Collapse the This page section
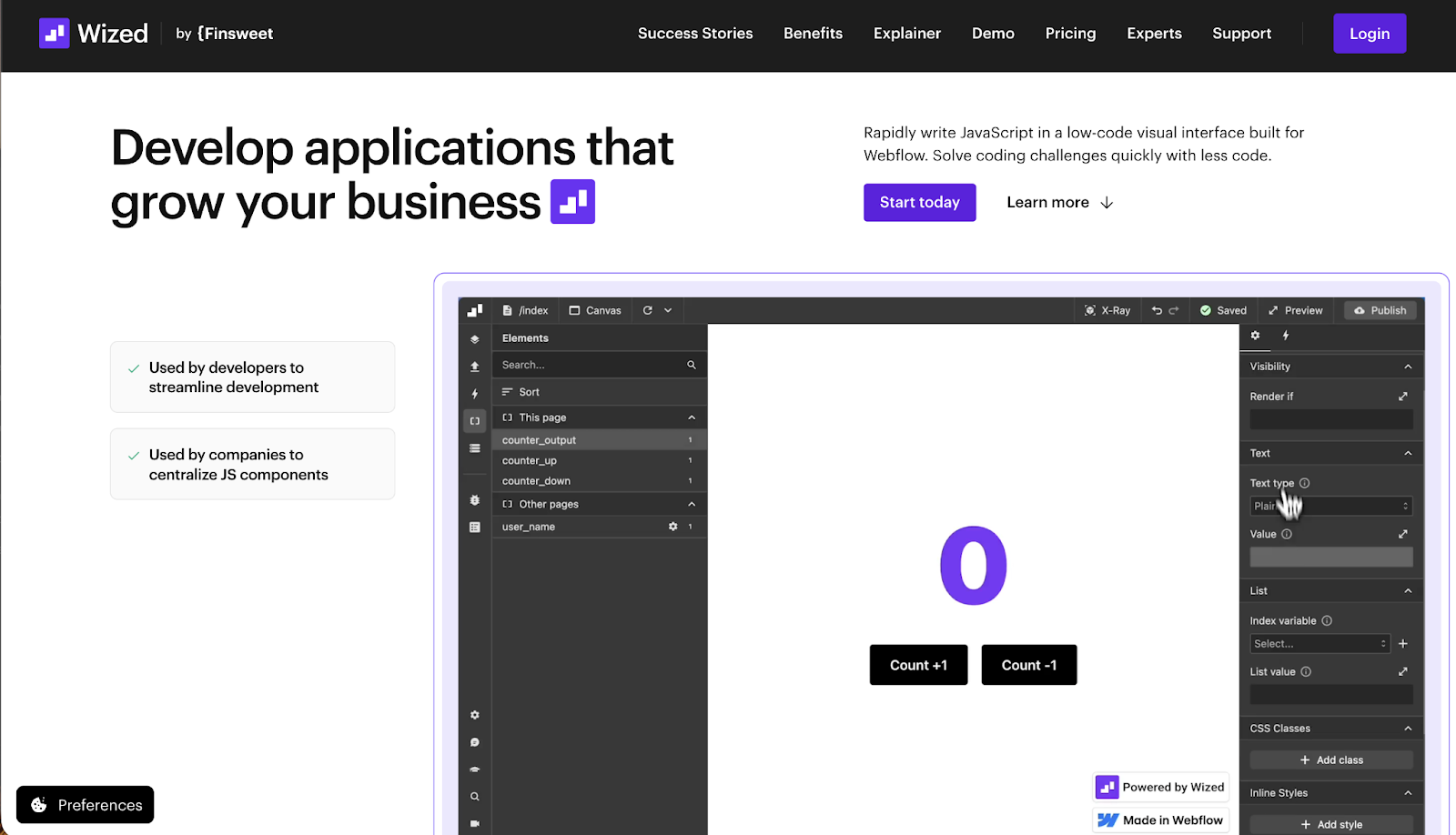Screen dimensions: 1456x835 [692, 417]
